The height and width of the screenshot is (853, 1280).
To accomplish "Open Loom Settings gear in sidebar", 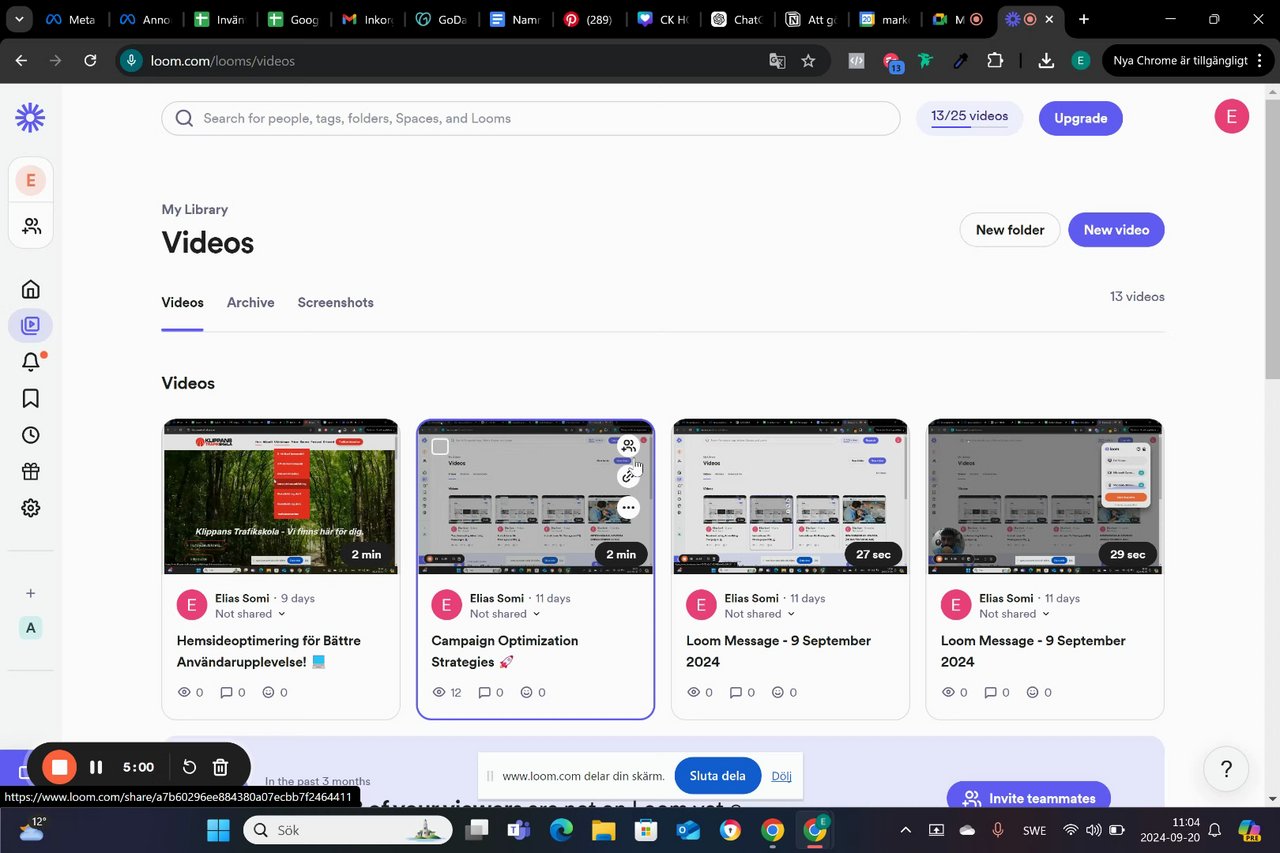I will pos(30,508).
